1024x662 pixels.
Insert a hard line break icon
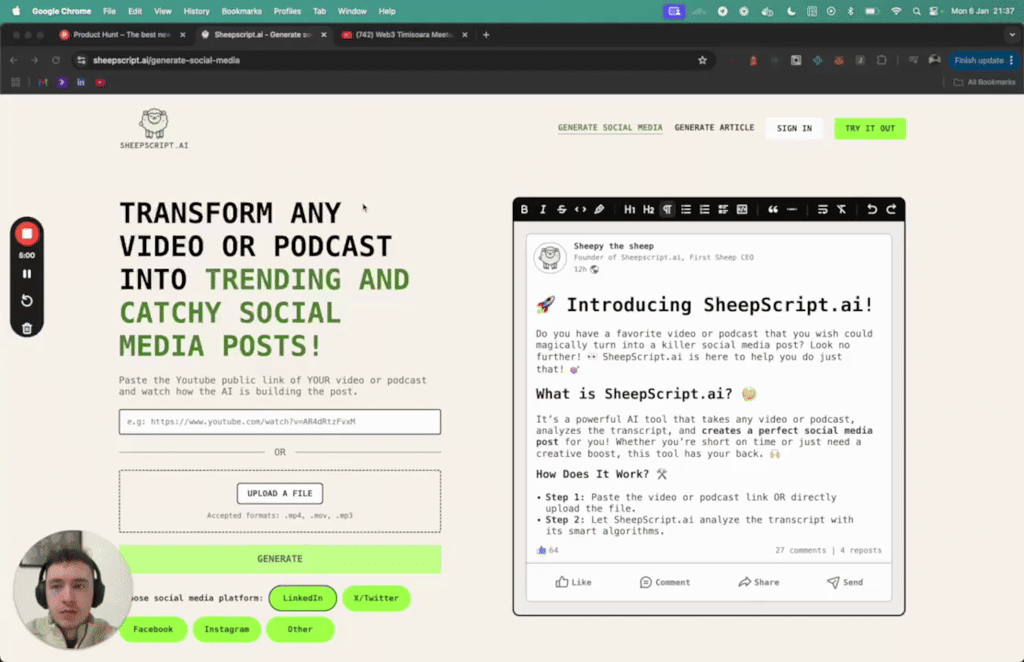(822, 210)
